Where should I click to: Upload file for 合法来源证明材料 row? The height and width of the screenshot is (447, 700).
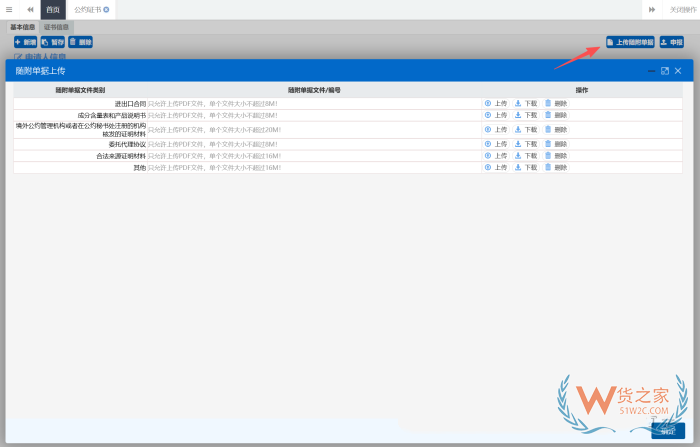tap(496, 156)
